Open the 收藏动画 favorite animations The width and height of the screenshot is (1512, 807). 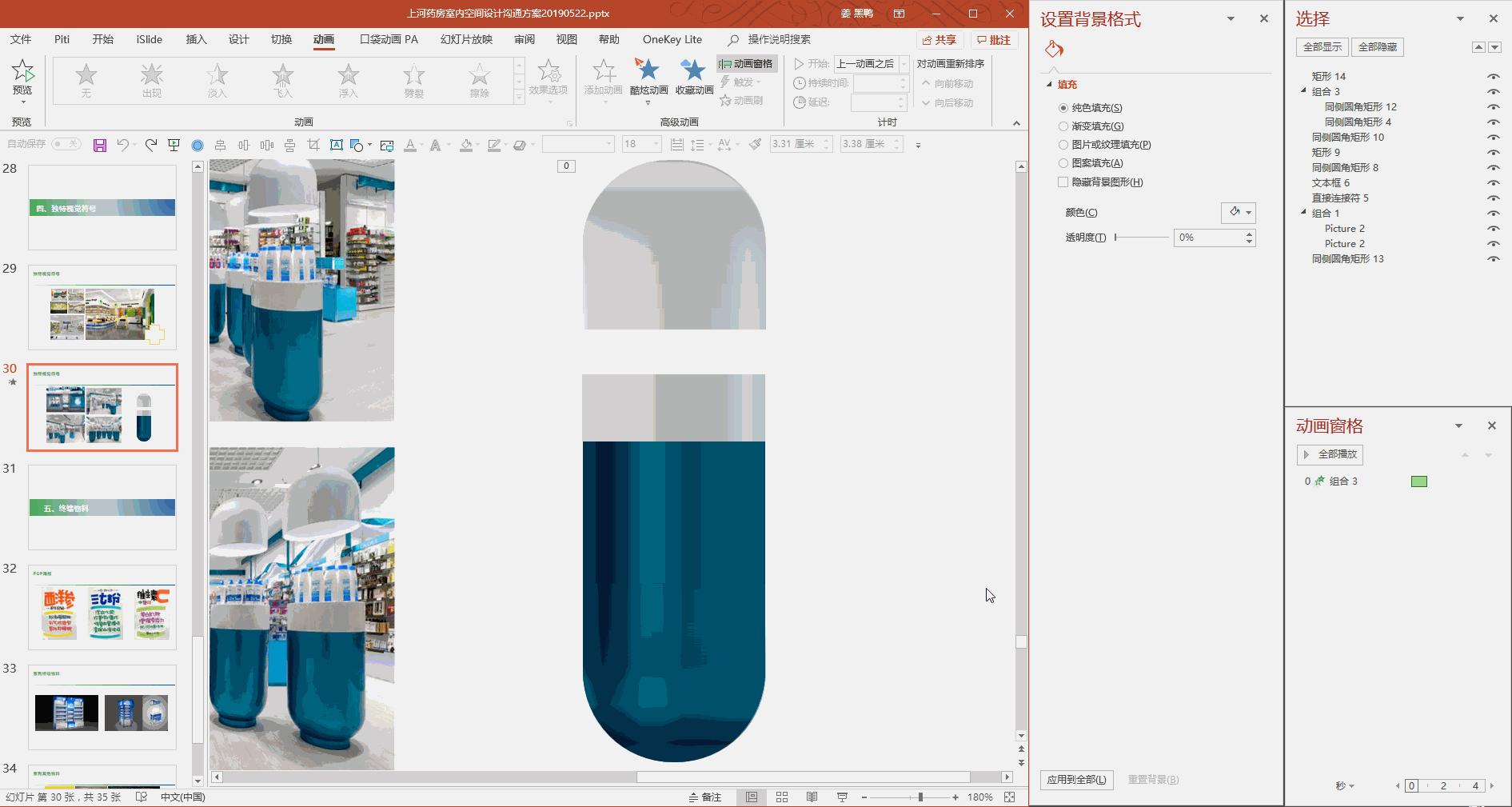coord(694,78)
